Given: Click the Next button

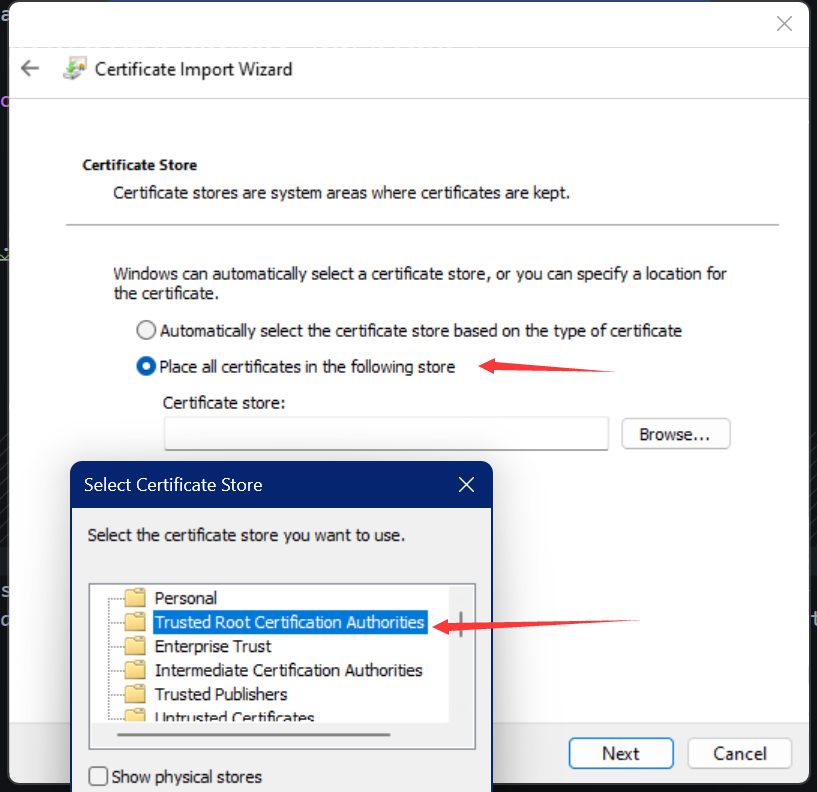Looking at the screenshot, I should [621, 753].
